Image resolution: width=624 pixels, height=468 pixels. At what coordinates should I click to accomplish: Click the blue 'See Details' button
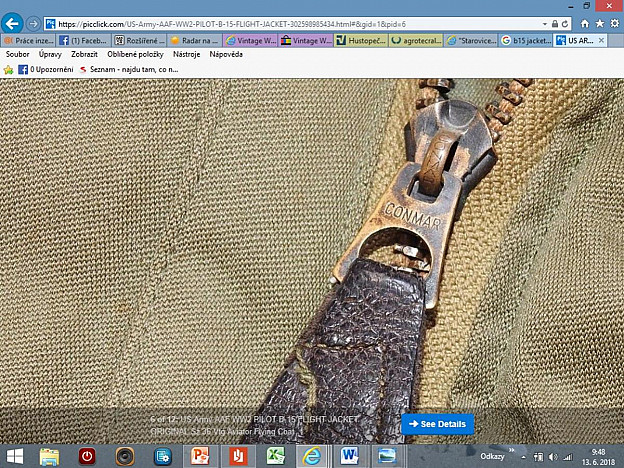point(437,424)
